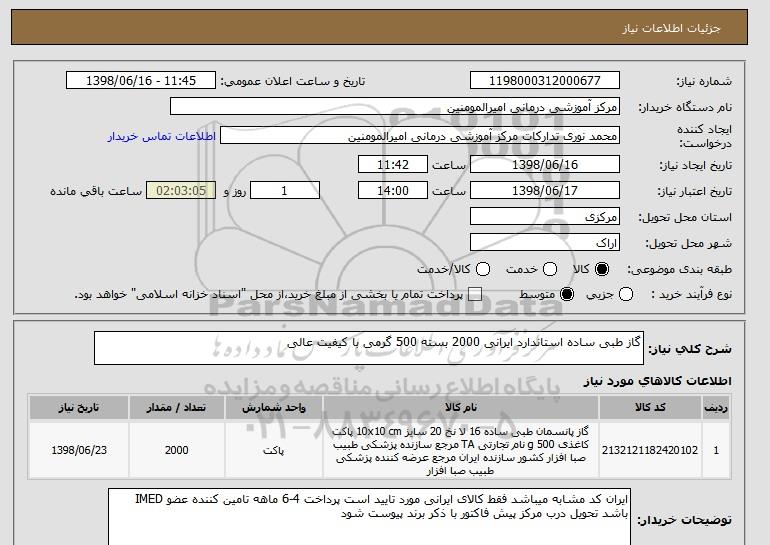Click the validity time field 14:00
Image resolution: width=770 pixels, height=545 pixels.
point(393,191)
